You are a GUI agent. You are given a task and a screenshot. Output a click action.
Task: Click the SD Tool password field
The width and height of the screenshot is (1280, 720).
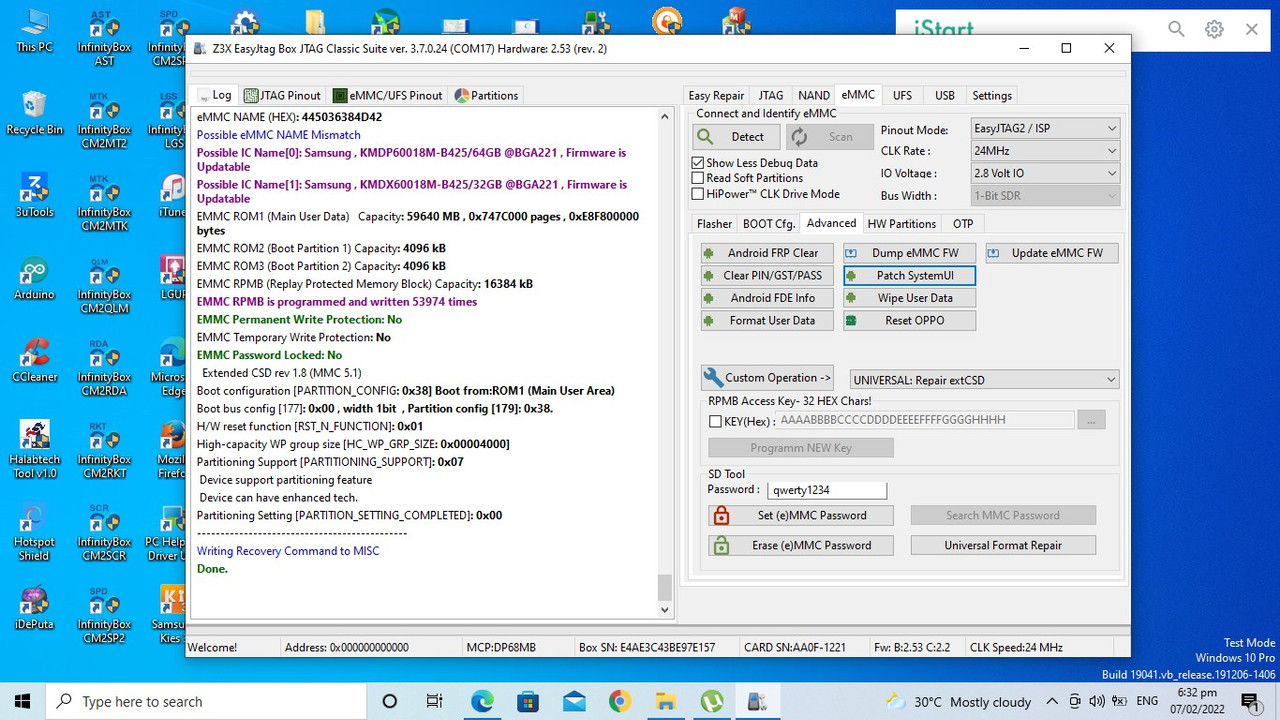point(826,489)
